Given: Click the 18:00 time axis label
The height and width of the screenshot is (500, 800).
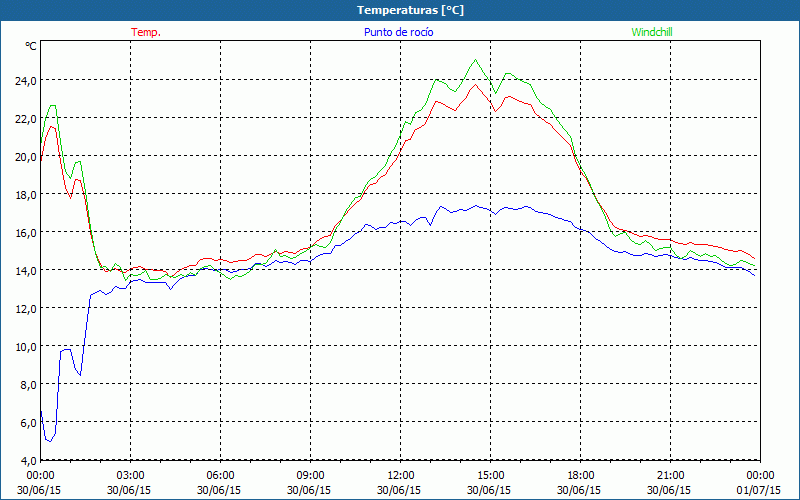Looking at the screenshot, I should [x=581, y=476].
